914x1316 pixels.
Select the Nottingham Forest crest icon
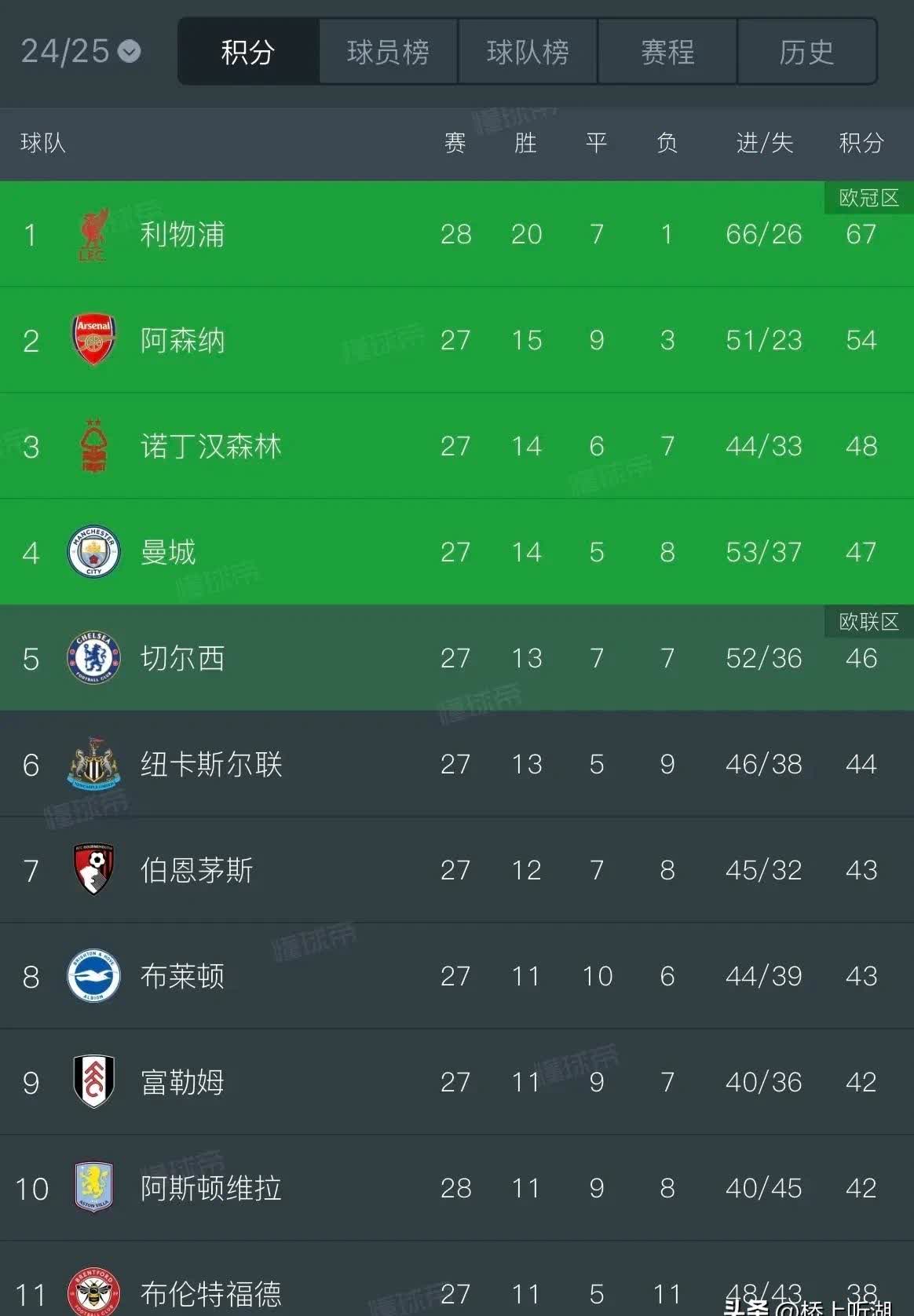[93, 447]
